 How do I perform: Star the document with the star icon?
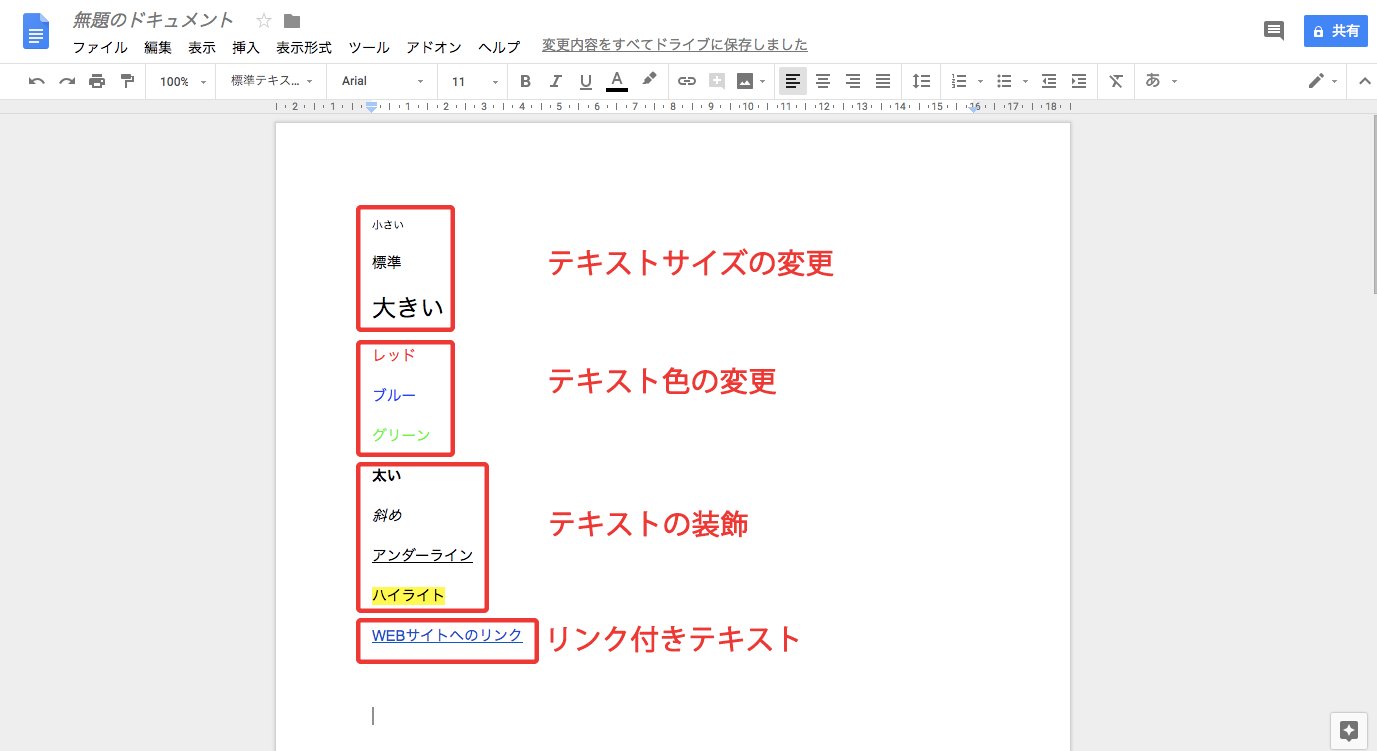tap(264, 21)
